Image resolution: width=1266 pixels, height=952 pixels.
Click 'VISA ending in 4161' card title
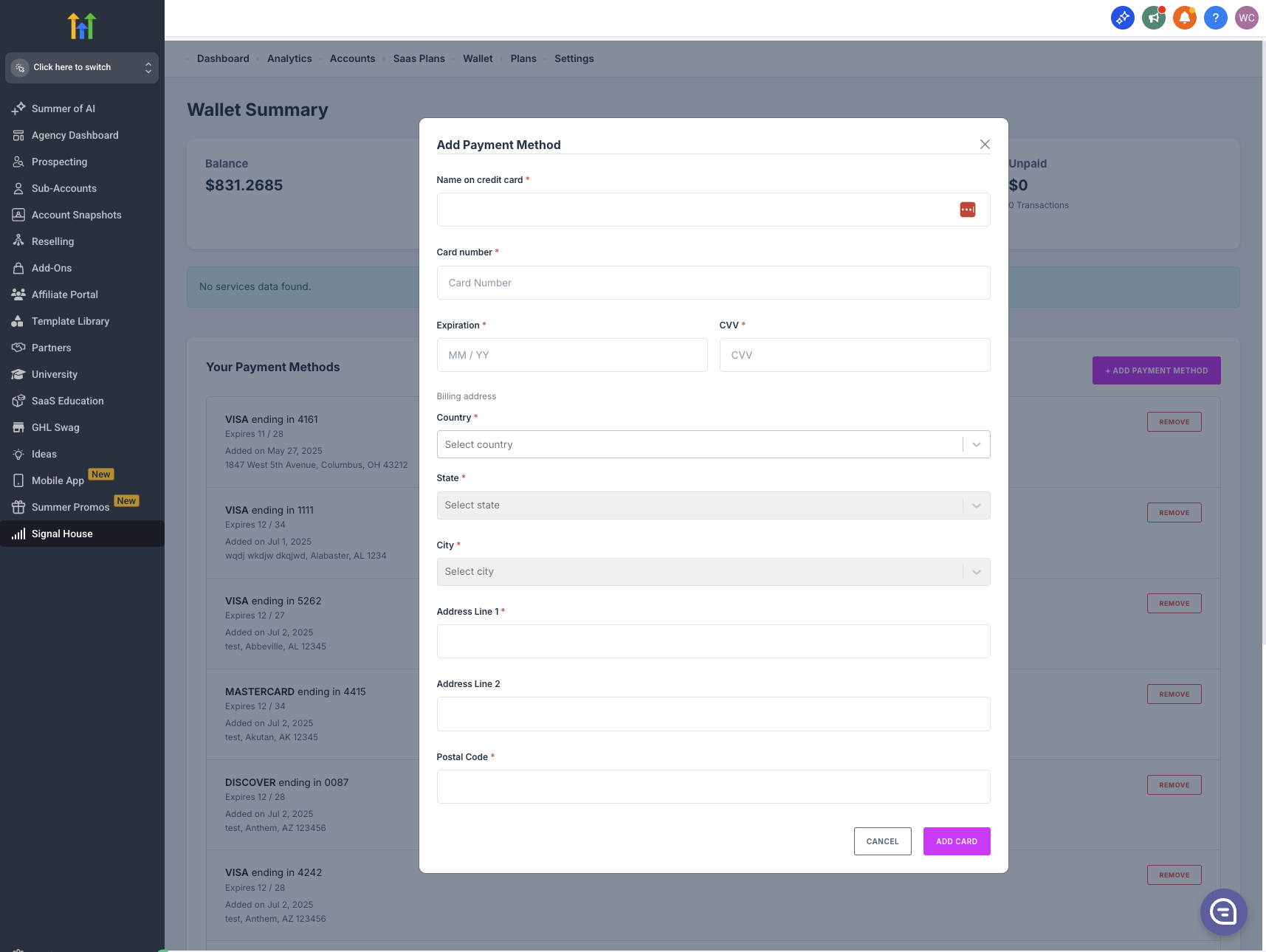[272, 419]
